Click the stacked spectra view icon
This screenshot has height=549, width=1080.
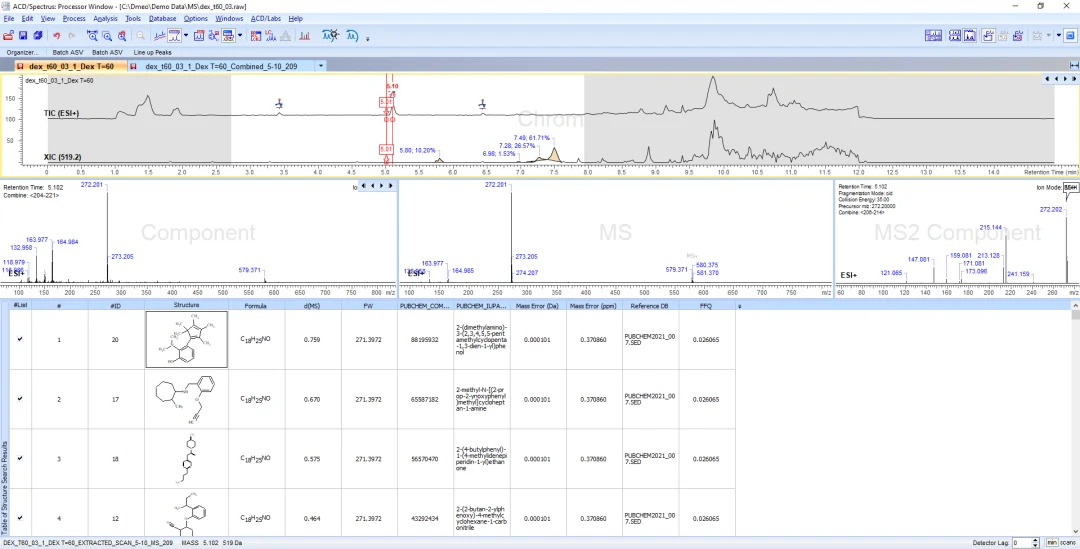(x=955, y=35)
